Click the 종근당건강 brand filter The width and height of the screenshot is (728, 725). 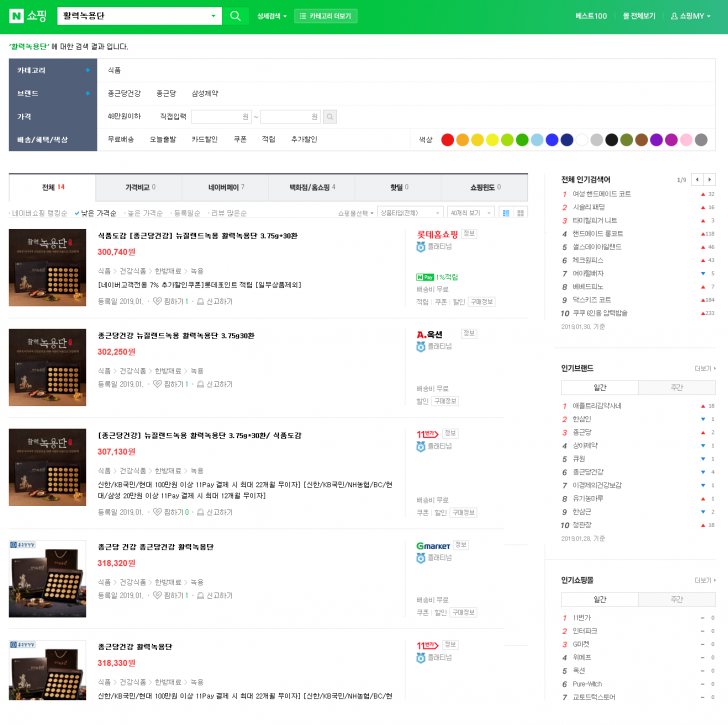[125, 93]
